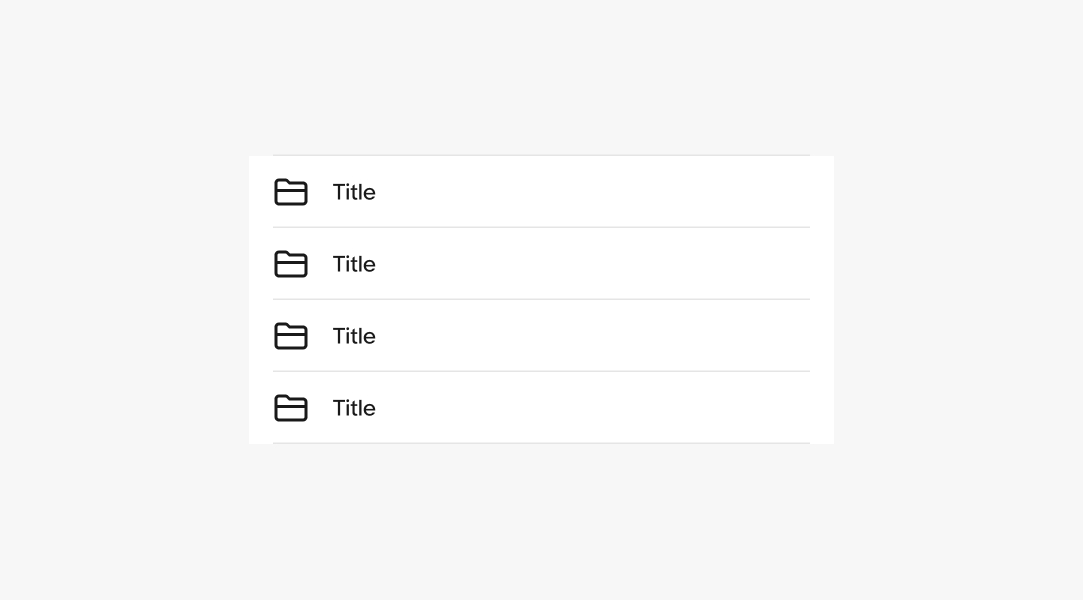The width and height of the screenshot is (1083, 600).
Task: Select the Title text in the fourth row
Action: 354,408
